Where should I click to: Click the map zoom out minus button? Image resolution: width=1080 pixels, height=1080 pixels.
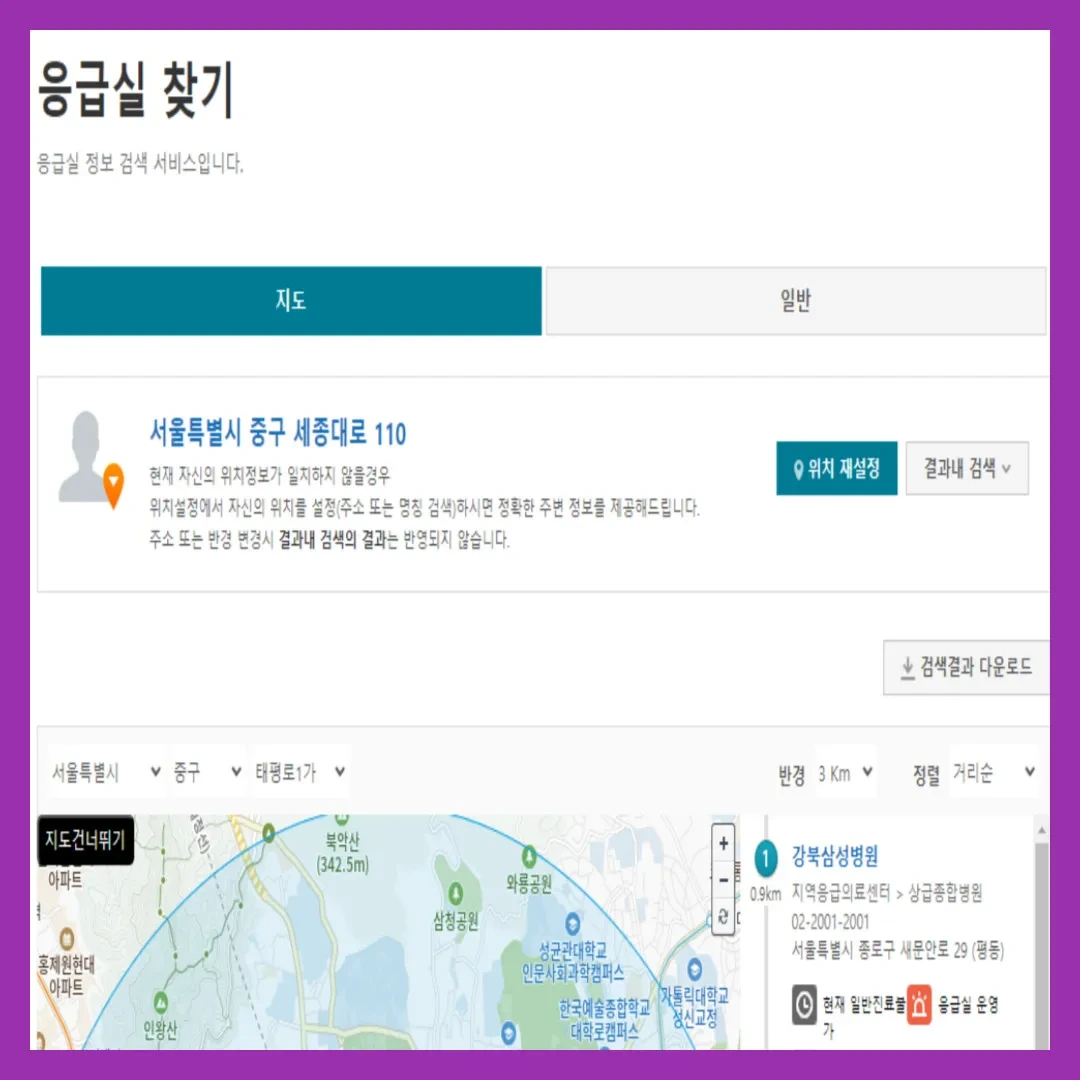pyautogui.click(x=723, y=880)
